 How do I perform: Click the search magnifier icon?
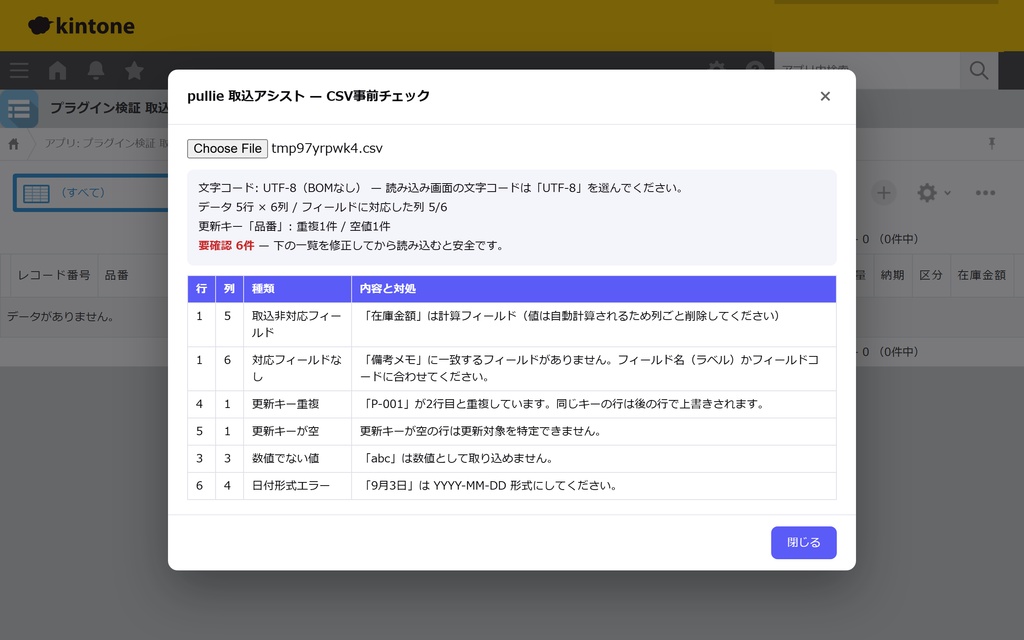click(x=978, y=71)
